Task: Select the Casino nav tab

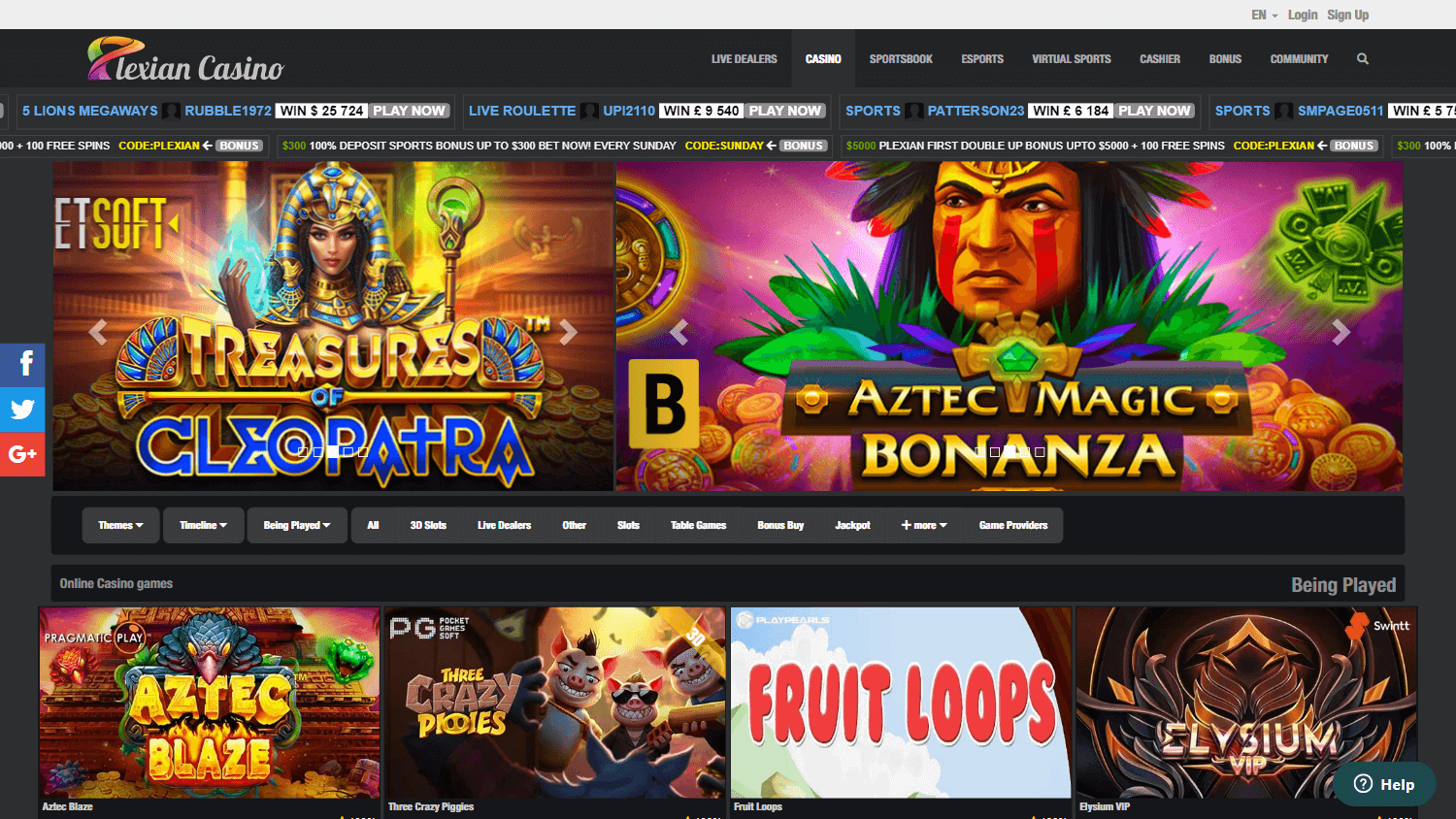Action: tap(823, 59)
